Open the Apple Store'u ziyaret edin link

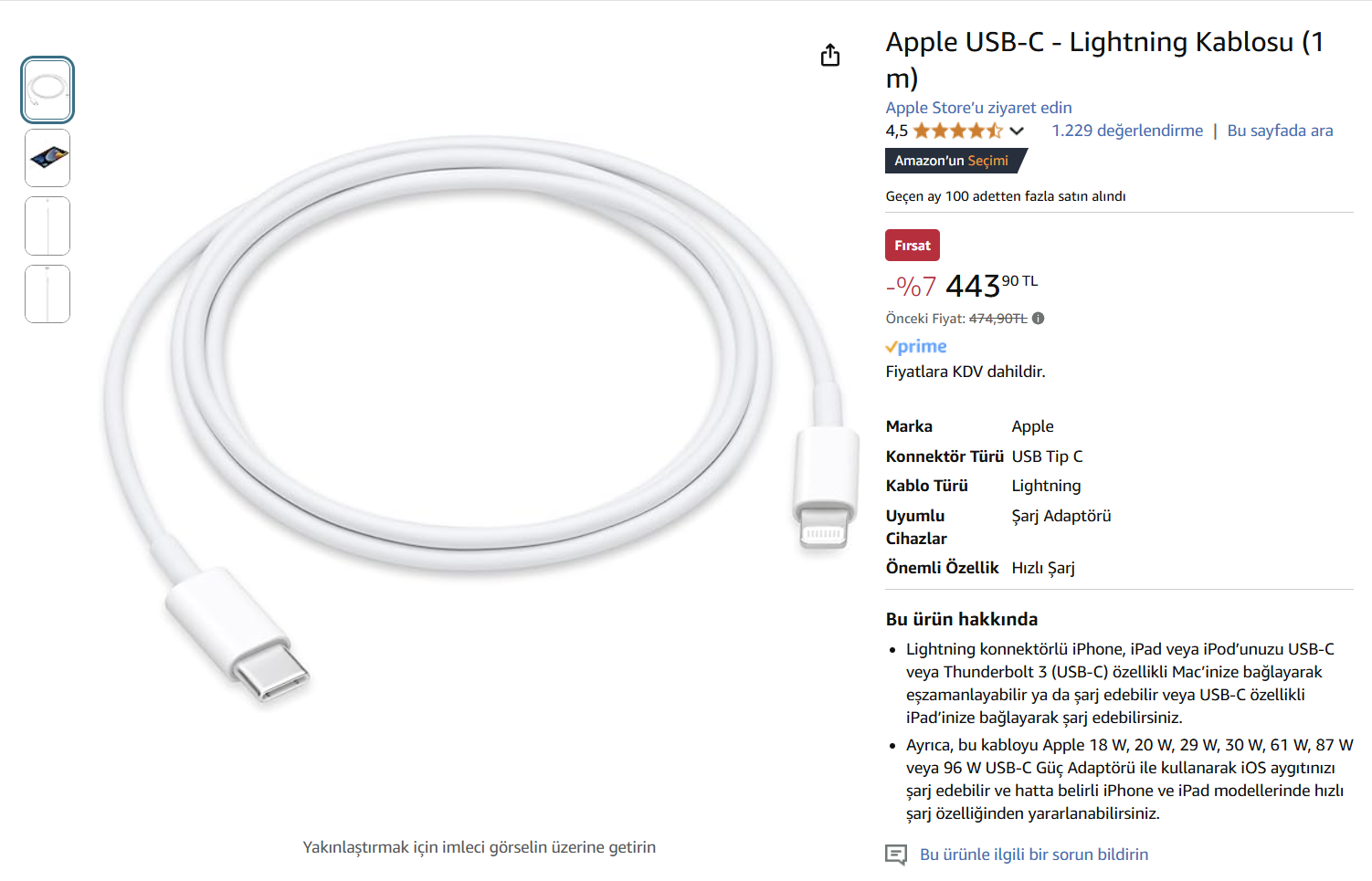click(978, 108)
